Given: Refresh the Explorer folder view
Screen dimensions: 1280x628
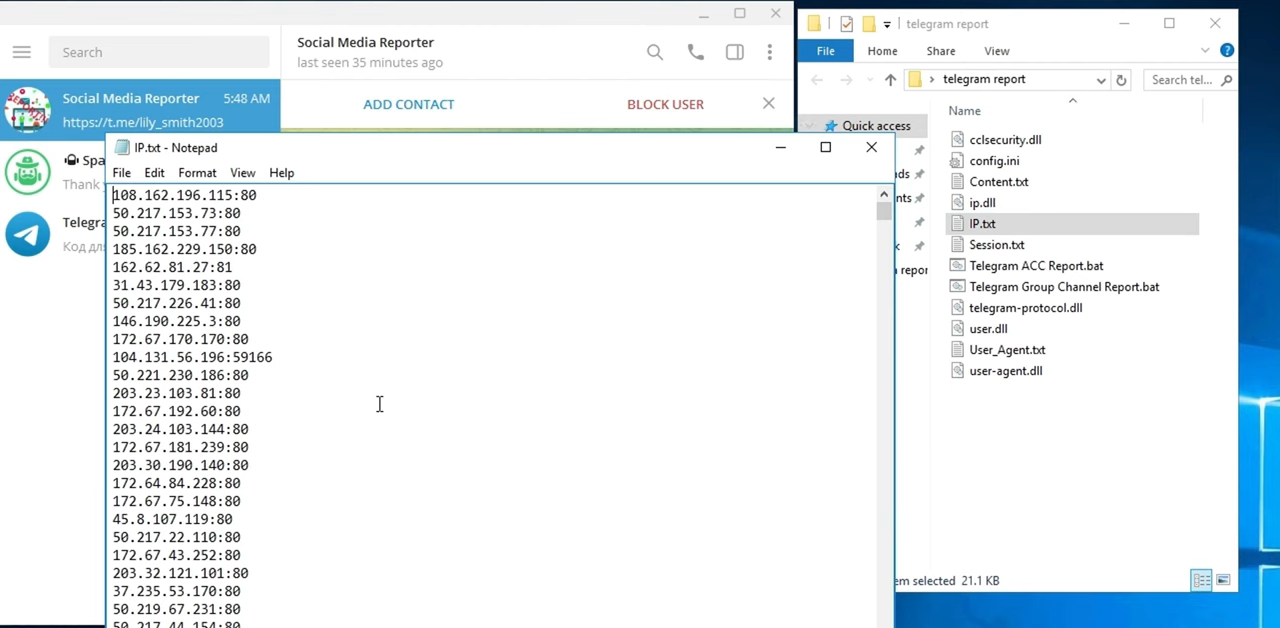Looking at the screenshot, I should coord(1121,80).
